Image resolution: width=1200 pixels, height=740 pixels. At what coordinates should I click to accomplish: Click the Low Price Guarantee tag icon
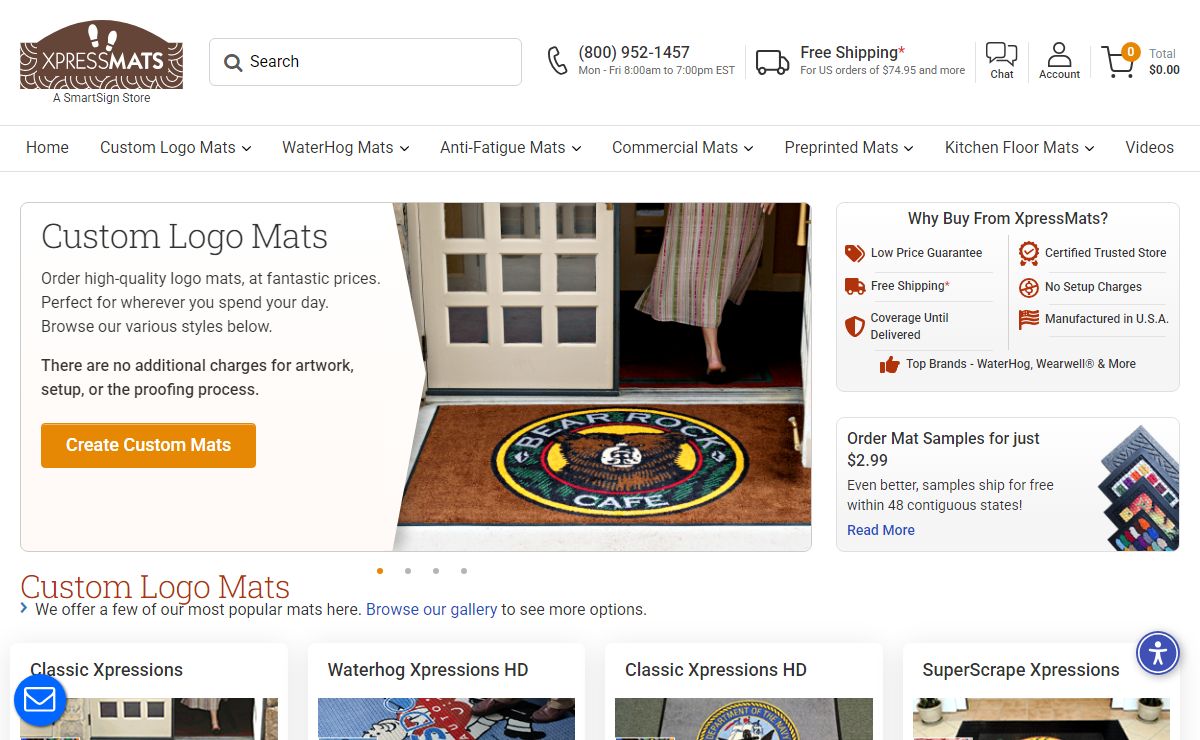click(x=854, y=253)
